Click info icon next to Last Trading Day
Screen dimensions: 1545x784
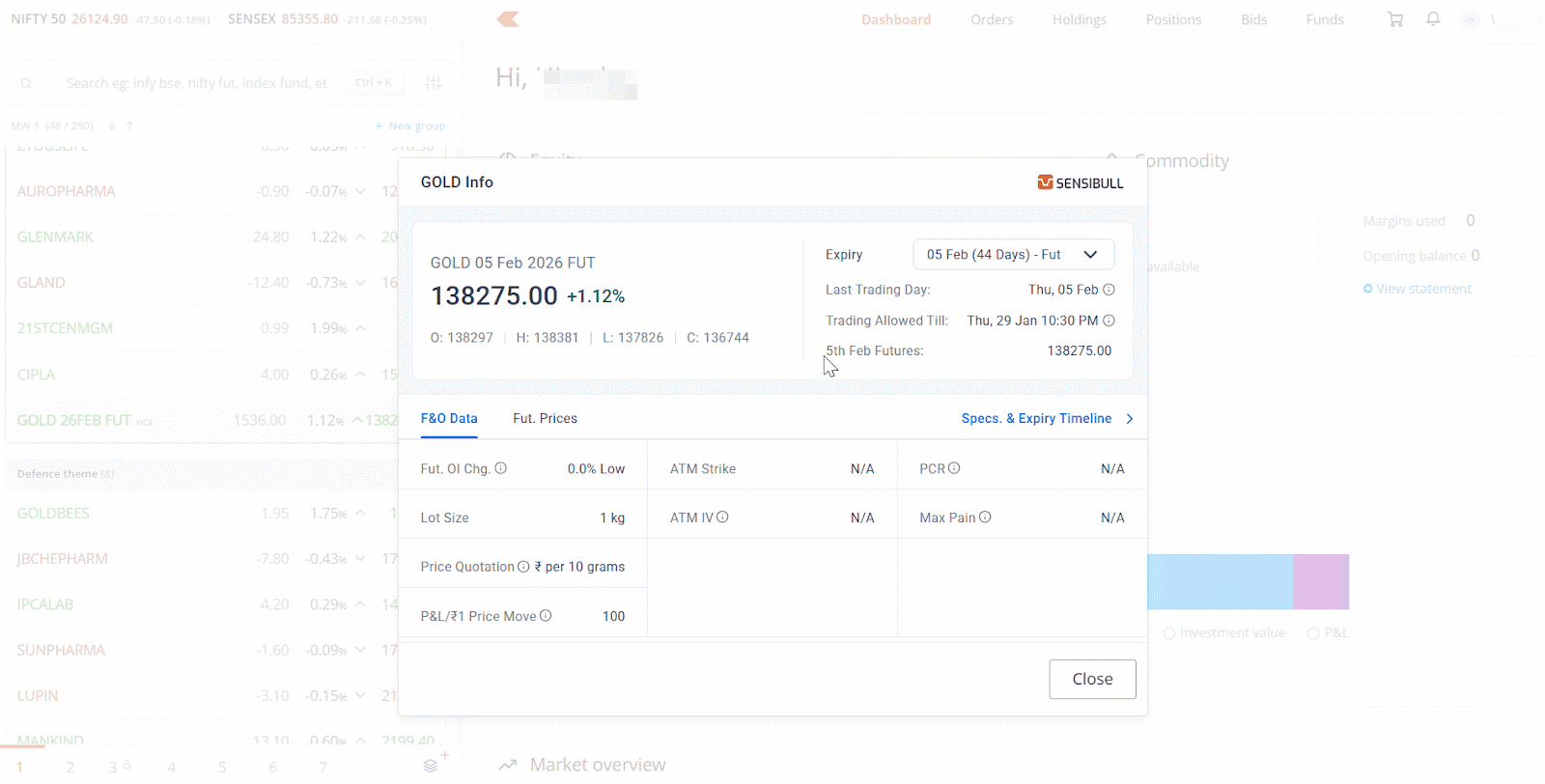click(1109, 290)
